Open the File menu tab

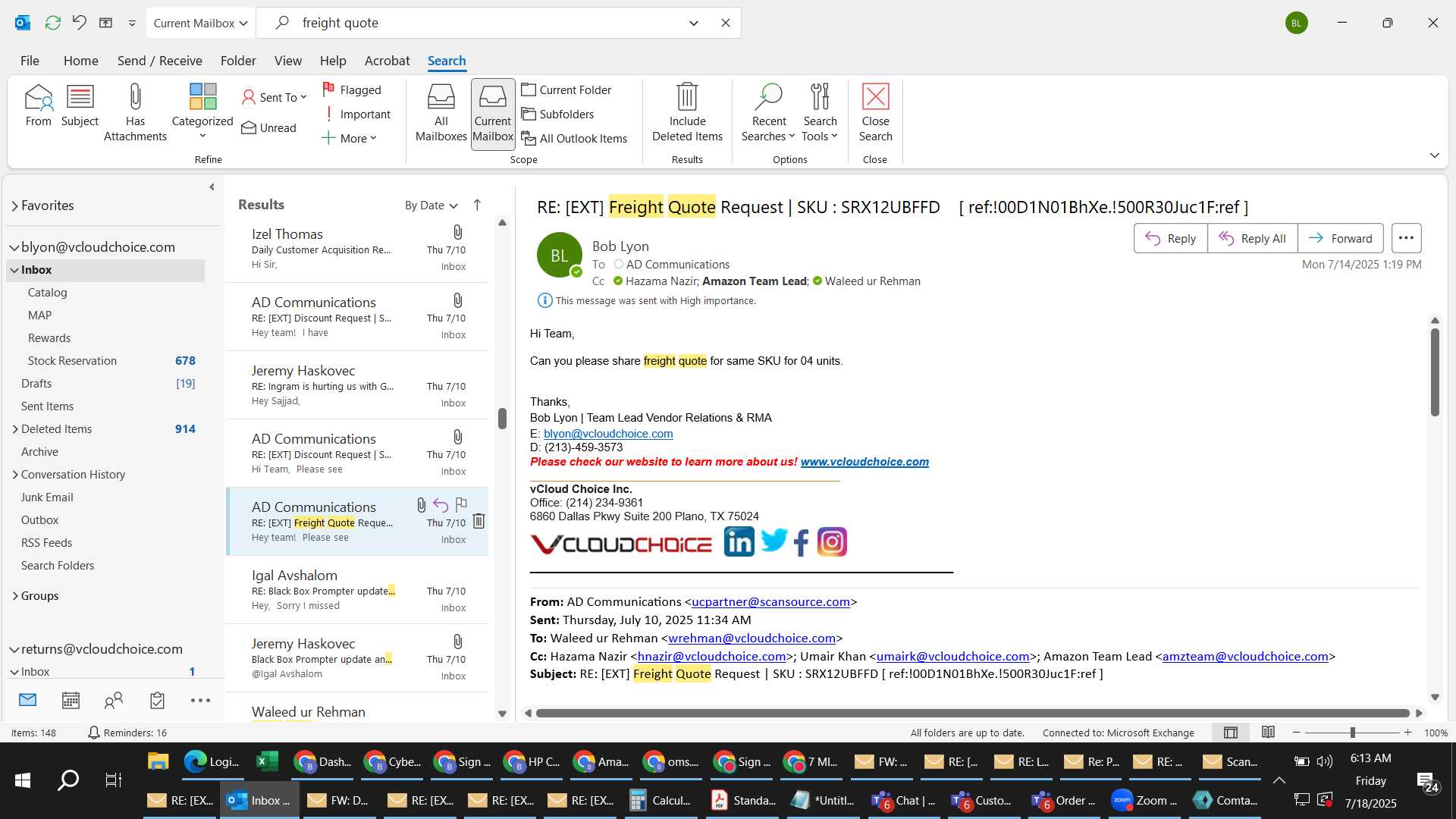(30, 61)
